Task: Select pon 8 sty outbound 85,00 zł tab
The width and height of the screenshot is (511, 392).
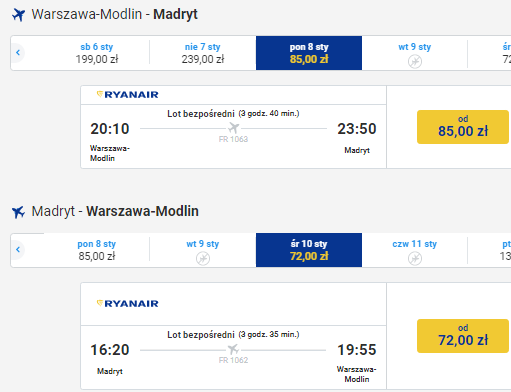Action: click(309, 53)
